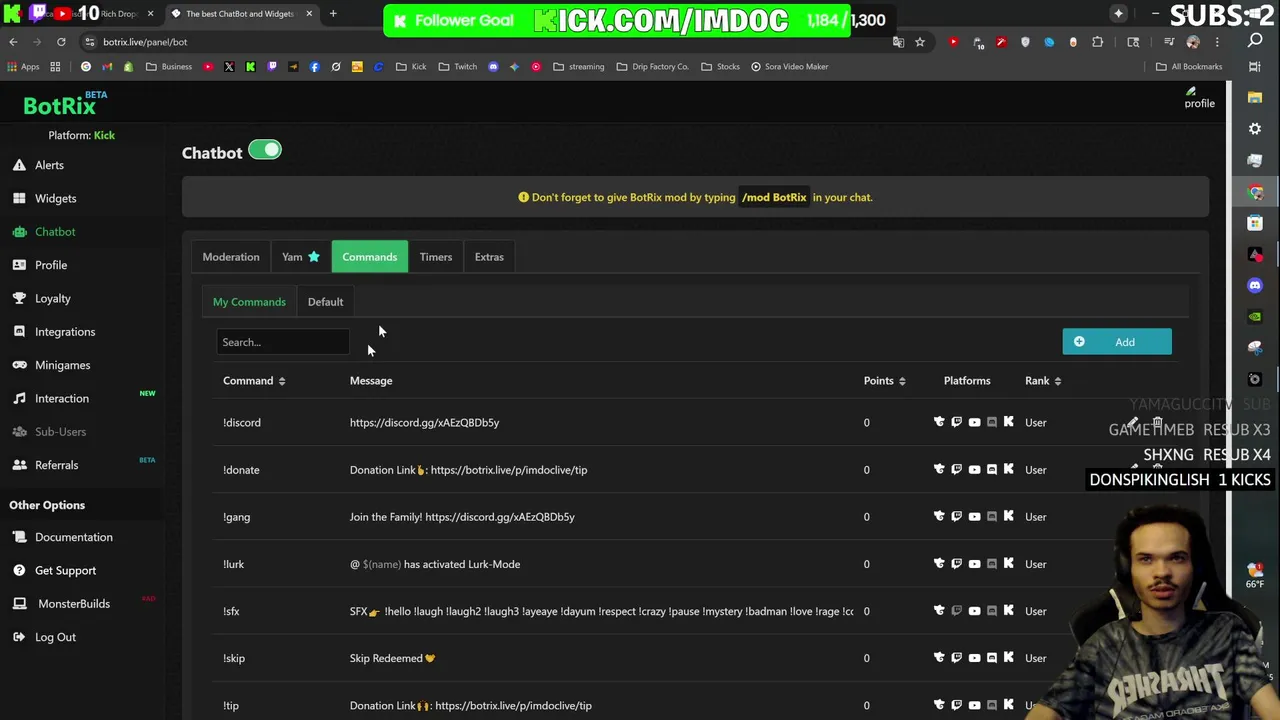Click the command Search field

(283, 342)
